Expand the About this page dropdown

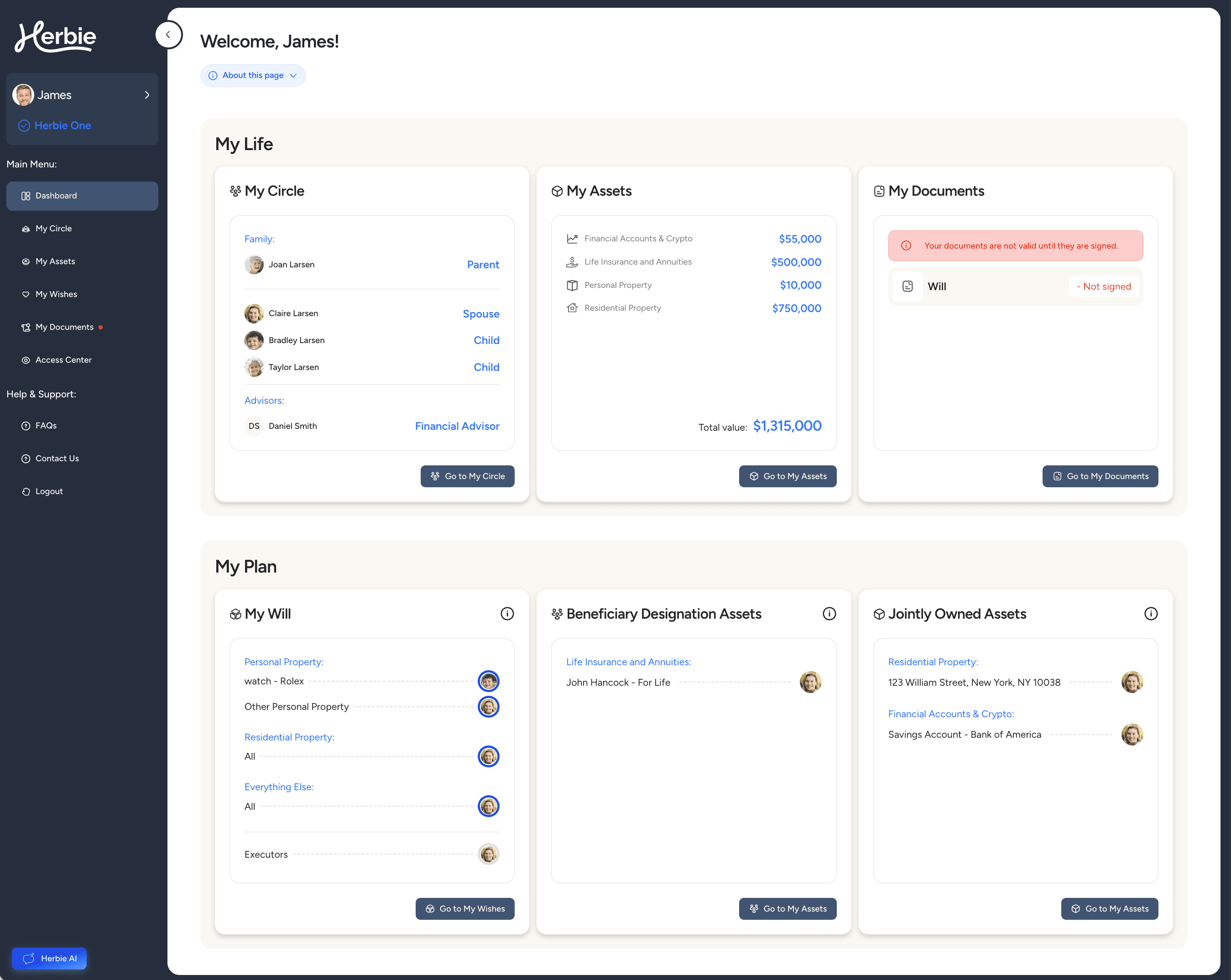tap(253, 75)
